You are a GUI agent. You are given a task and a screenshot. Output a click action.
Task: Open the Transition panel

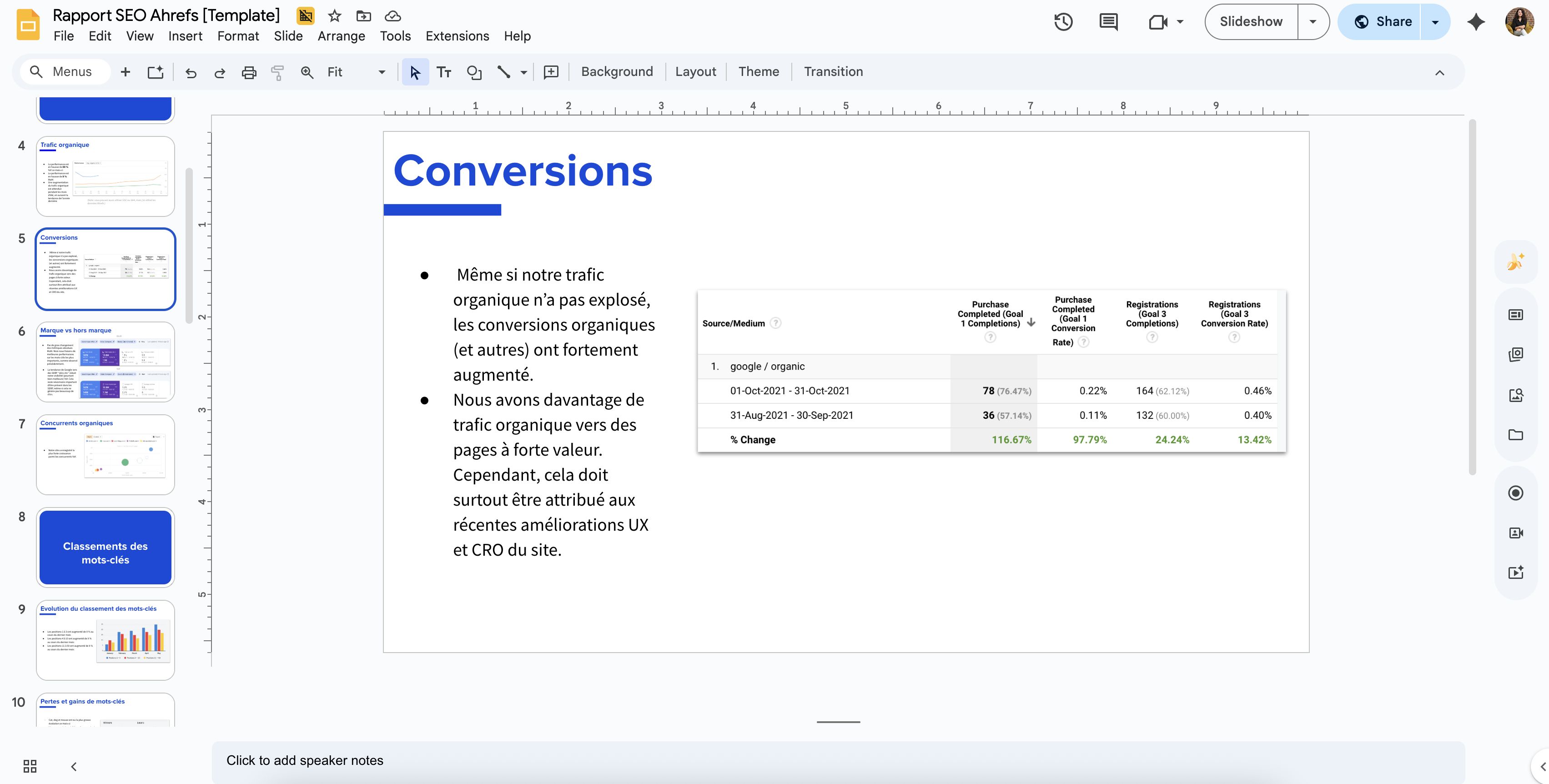tap(834, 71)
